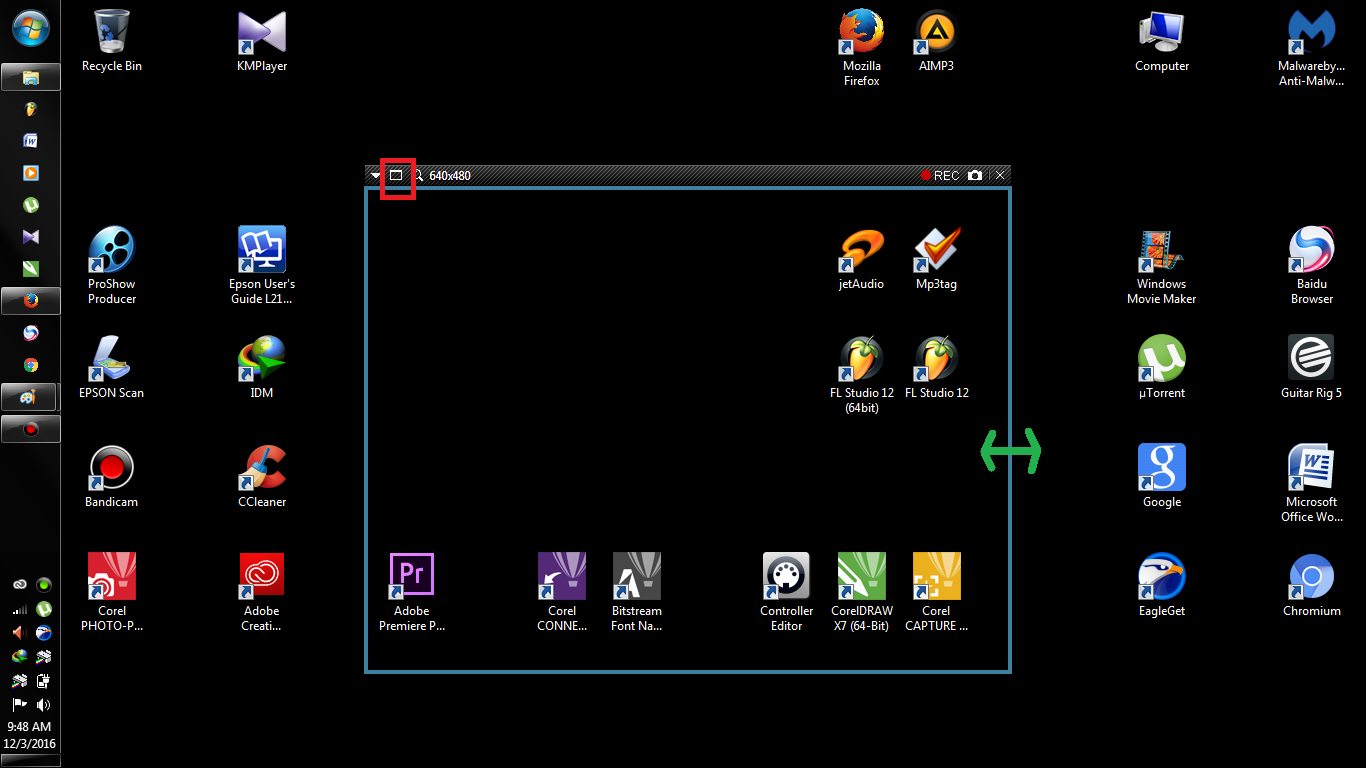Screen dimensions: 1366x768
Task: Select the EagleGet desktop shortcut
Action: [1162, 586]
